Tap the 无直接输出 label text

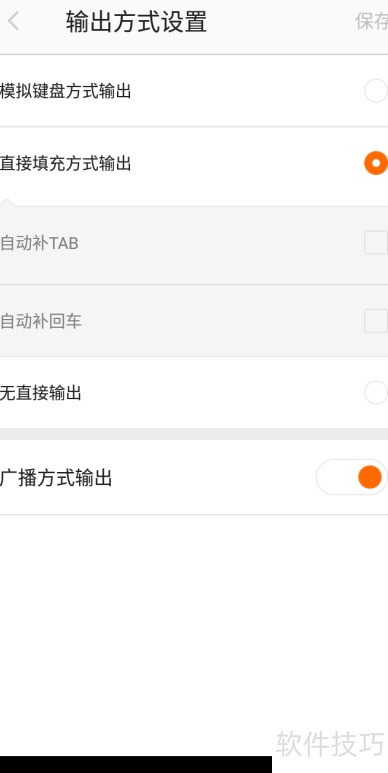click(40, 393)
